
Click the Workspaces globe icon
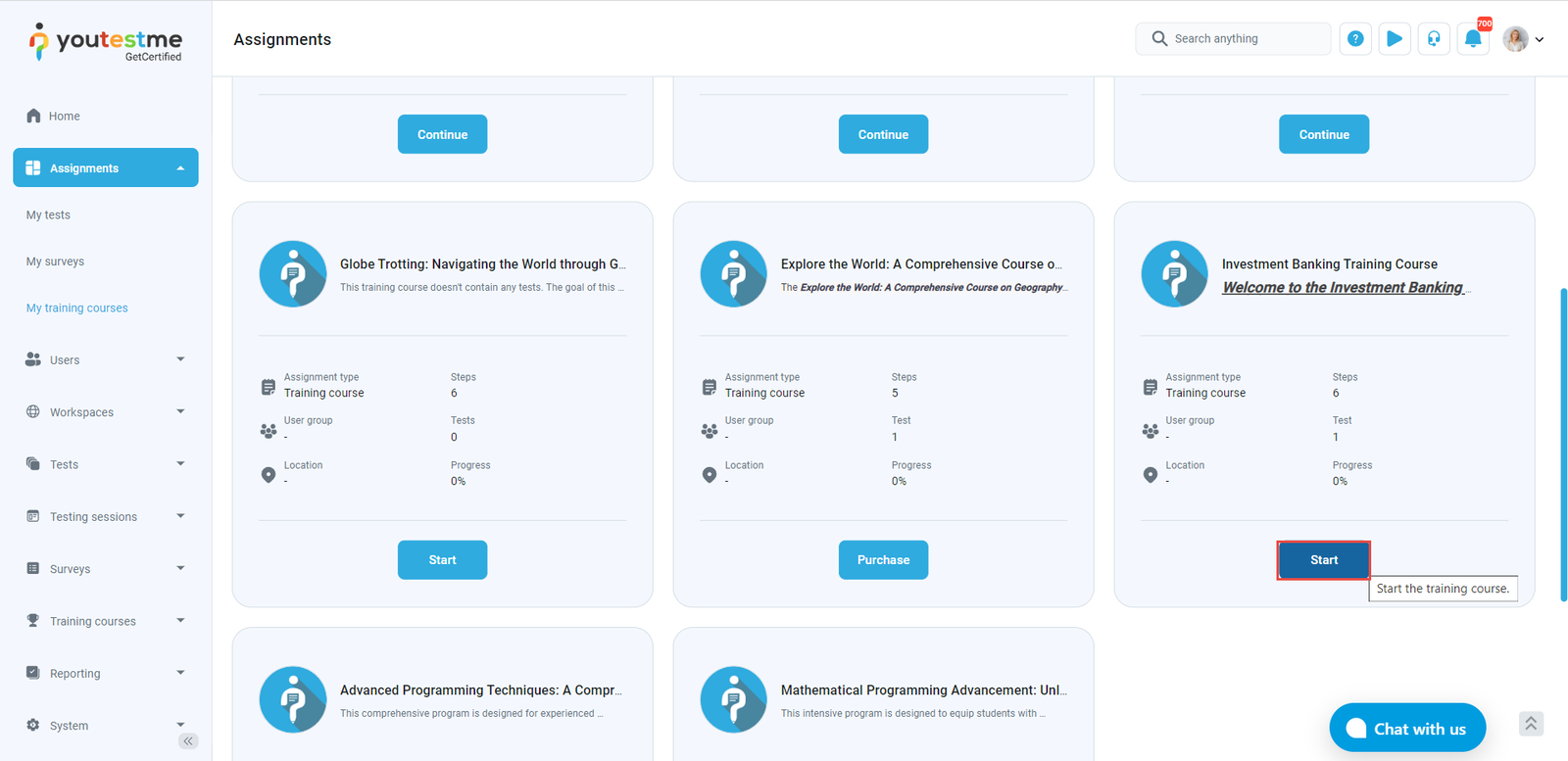(x=33, y=411)
